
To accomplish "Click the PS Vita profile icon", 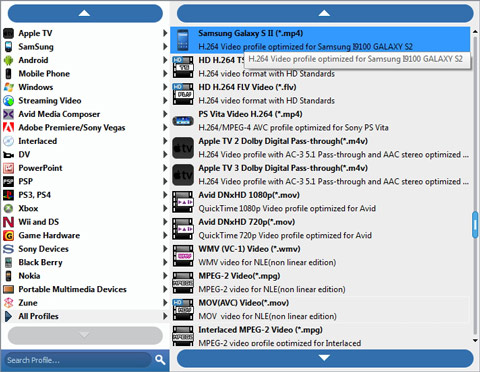I will (x=183, y=121).
